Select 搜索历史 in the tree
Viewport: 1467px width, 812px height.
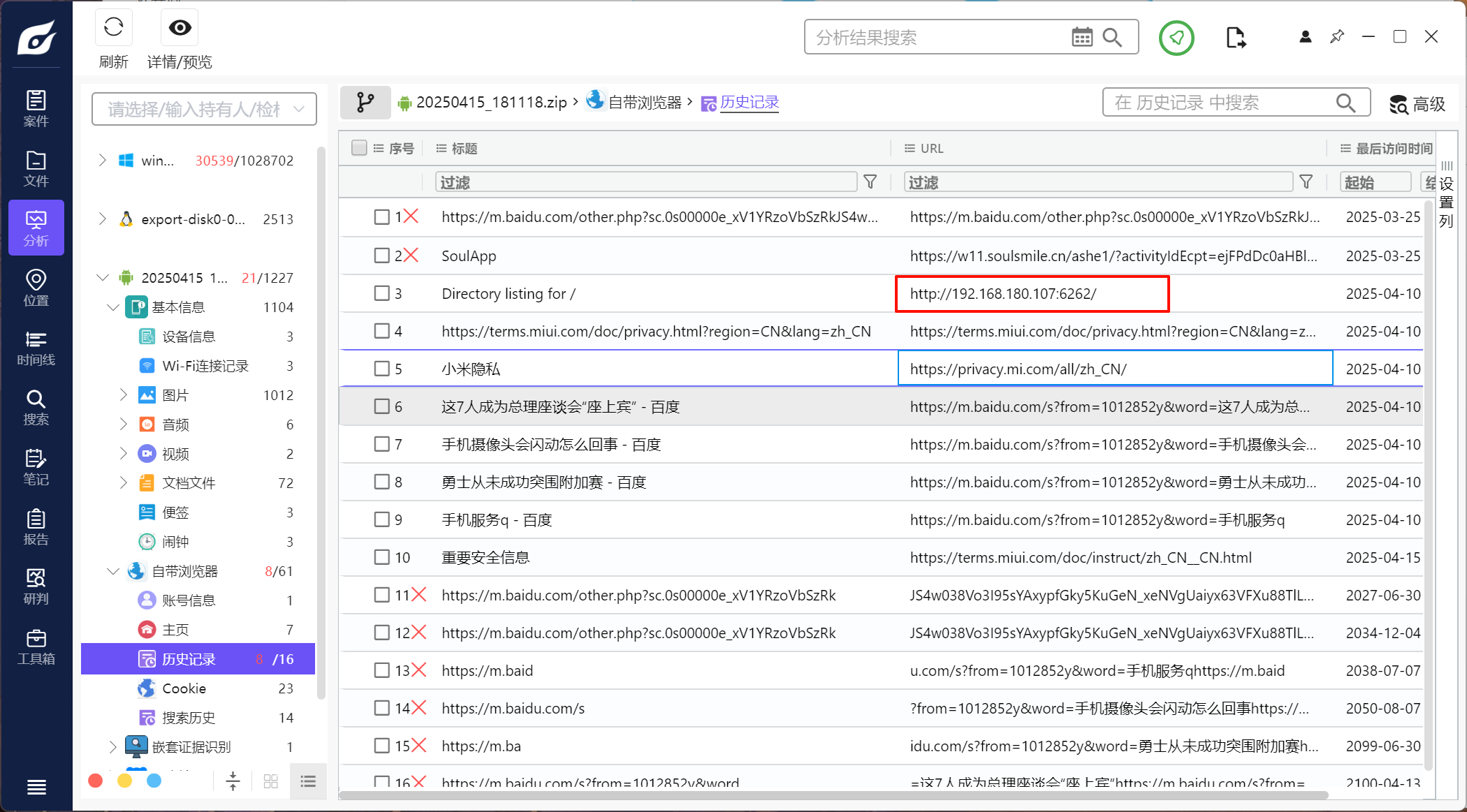pyautogui.click(x=189, y=718)
